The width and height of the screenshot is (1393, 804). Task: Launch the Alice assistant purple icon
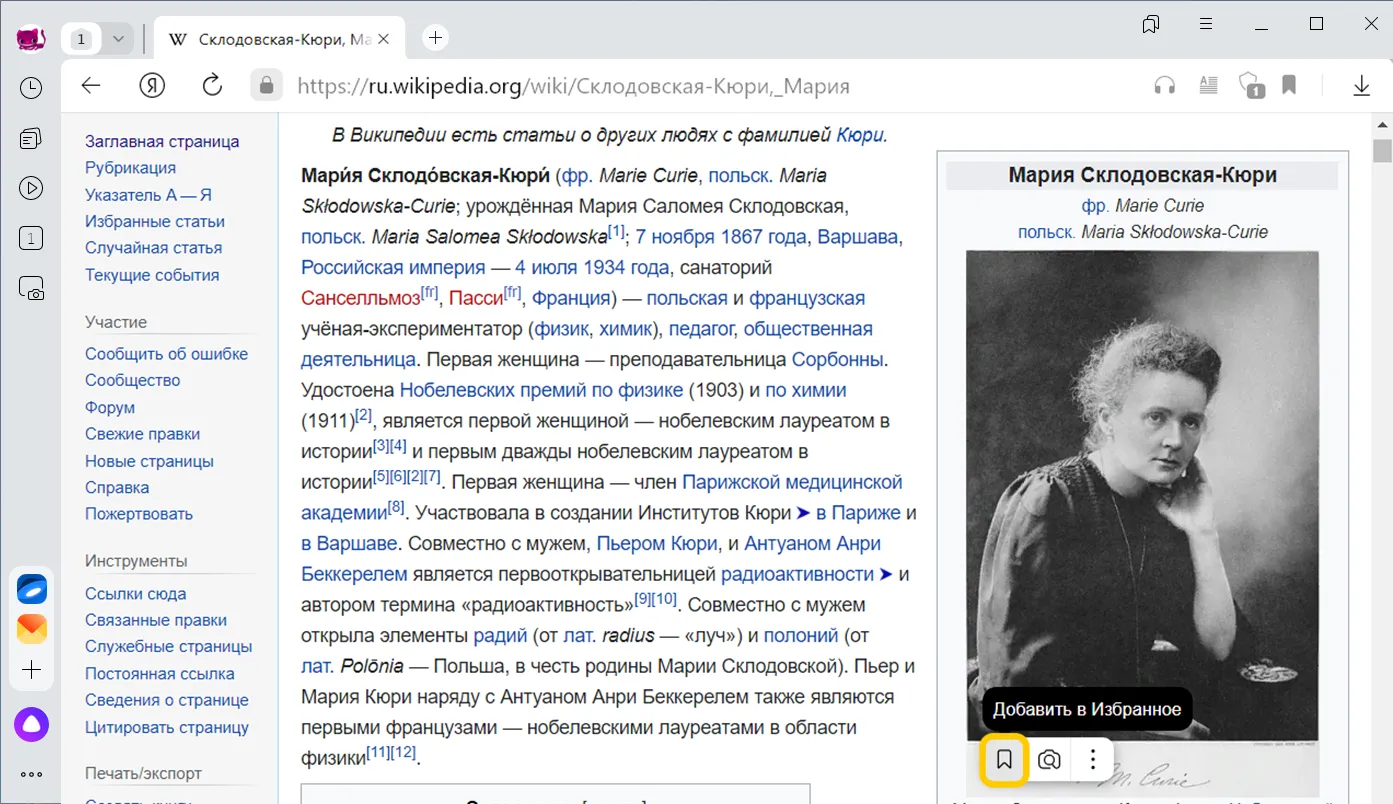31,724
